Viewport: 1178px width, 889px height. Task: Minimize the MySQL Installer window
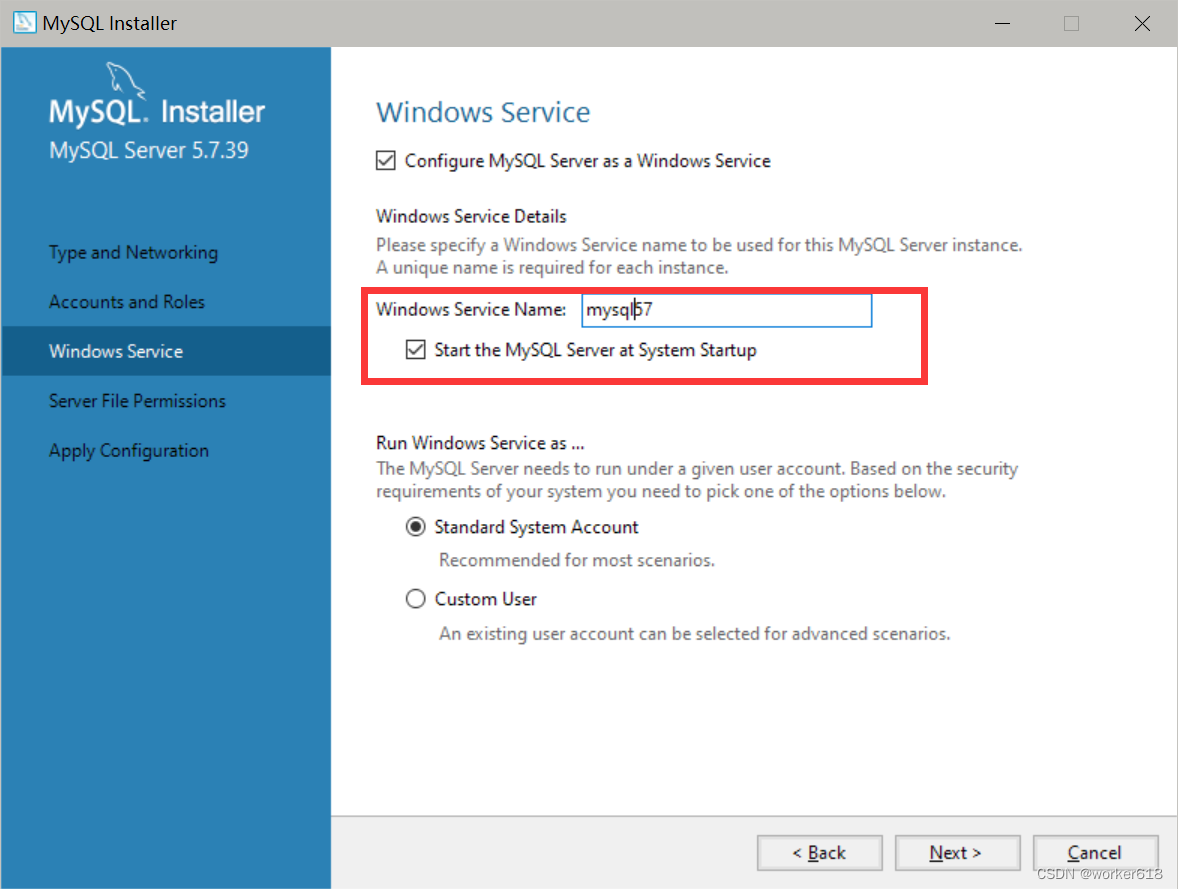[1002, 23]
